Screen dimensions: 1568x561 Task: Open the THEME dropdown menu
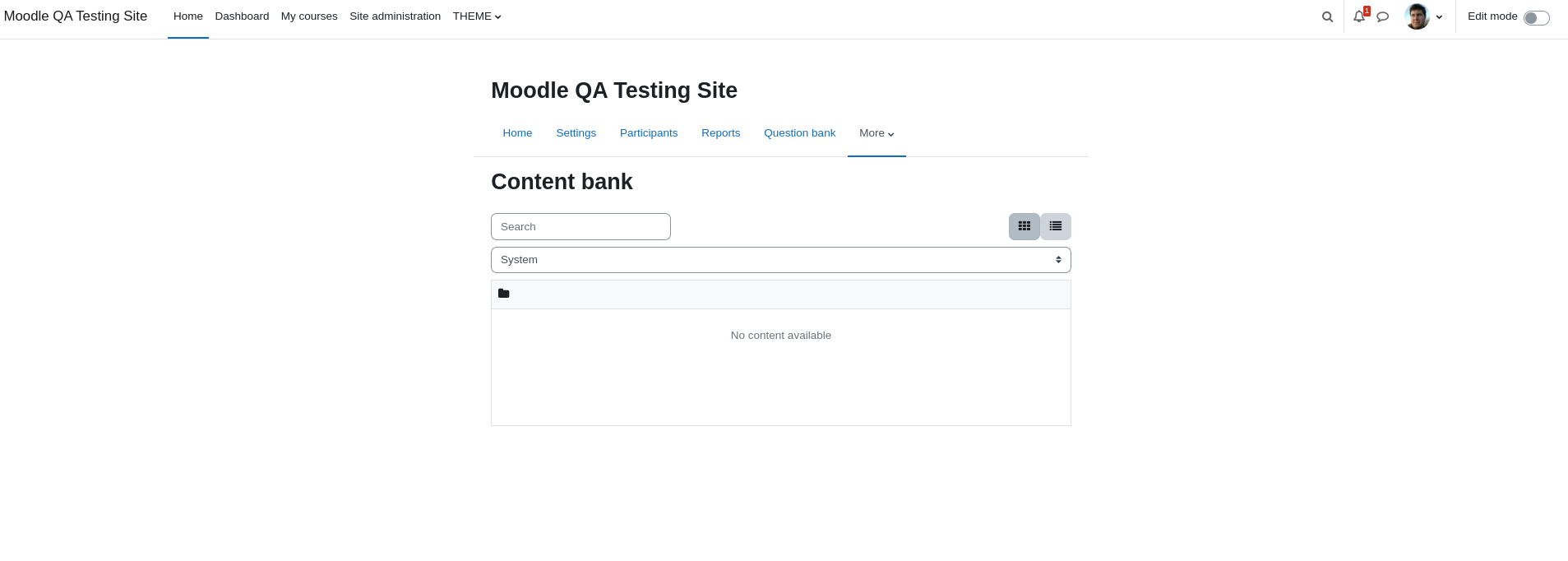[x=477, y=16]
